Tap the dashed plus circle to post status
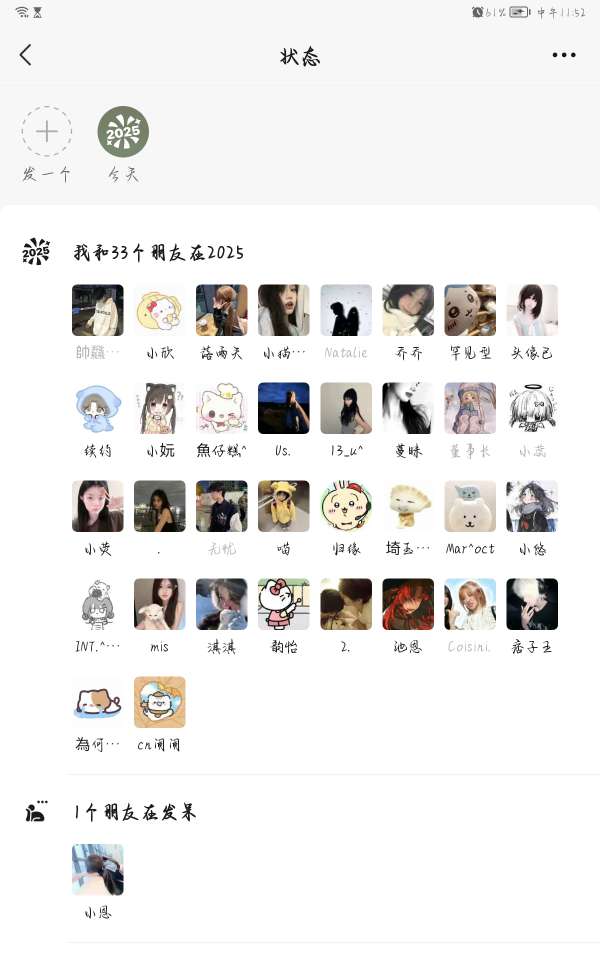The width and height of the screenshot is (600, 960). (47, 132)
